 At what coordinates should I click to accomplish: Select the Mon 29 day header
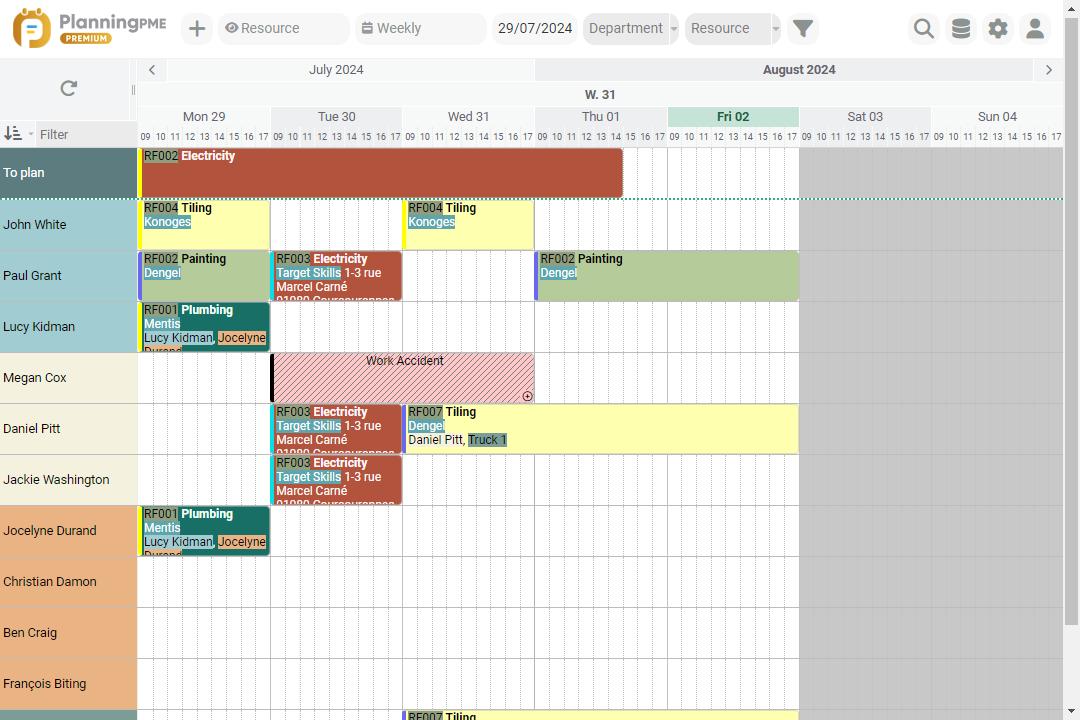204,116
